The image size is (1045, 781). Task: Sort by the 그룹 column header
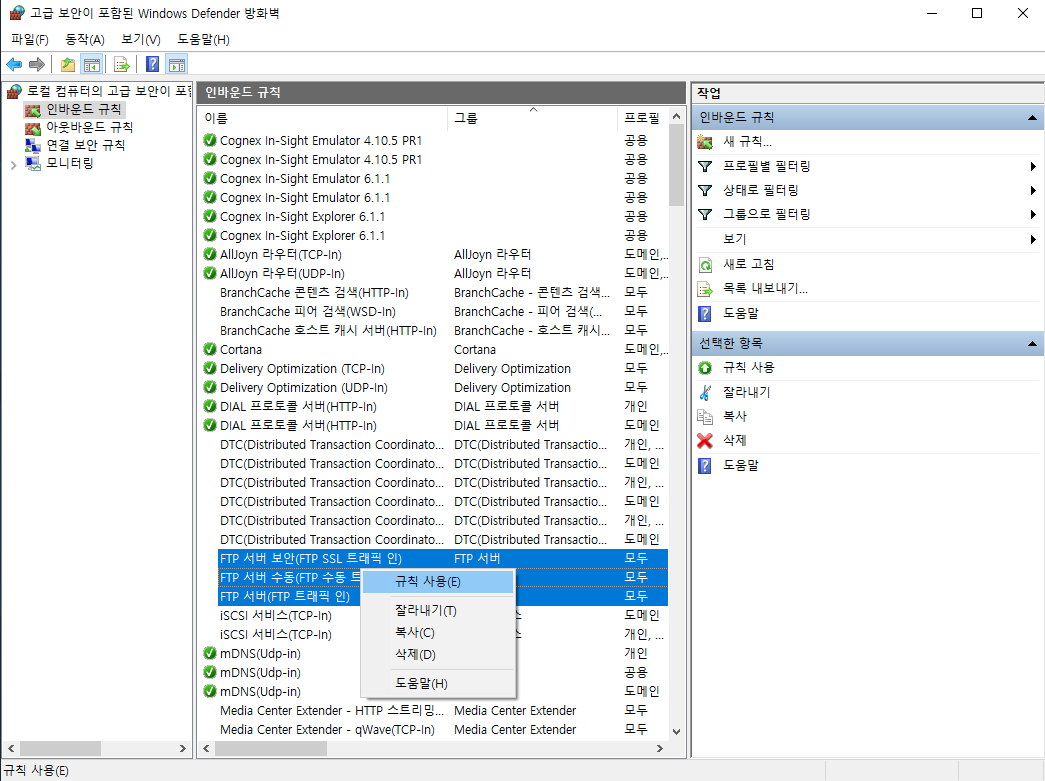coord(532,118)
